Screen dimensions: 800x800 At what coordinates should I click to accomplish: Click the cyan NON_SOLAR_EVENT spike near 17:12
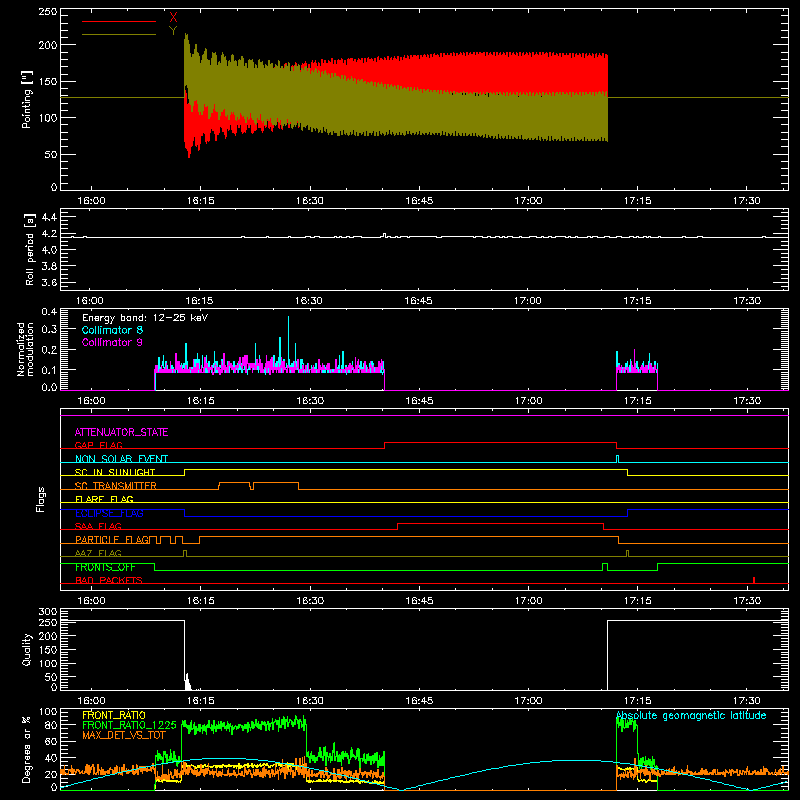click(x=617, y=459)
